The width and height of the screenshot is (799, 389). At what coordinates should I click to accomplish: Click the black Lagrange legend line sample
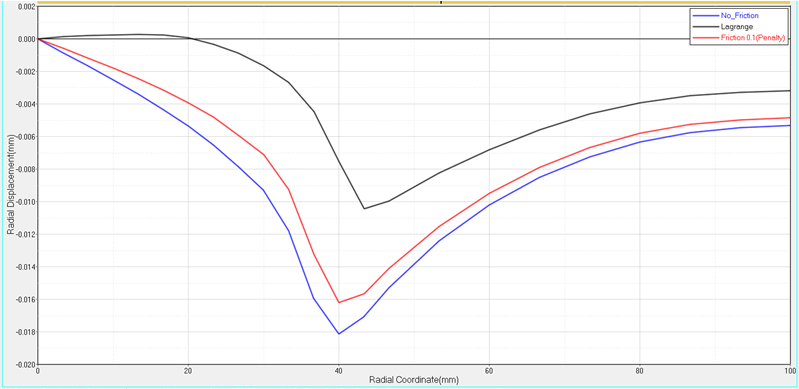(x=705, y=27)
